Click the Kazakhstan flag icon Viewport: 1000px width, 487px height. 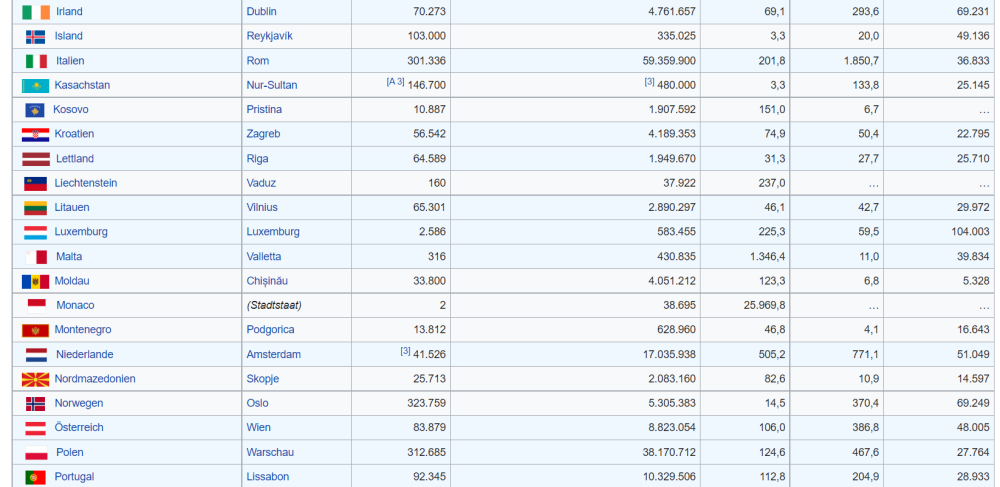(35, 86)
